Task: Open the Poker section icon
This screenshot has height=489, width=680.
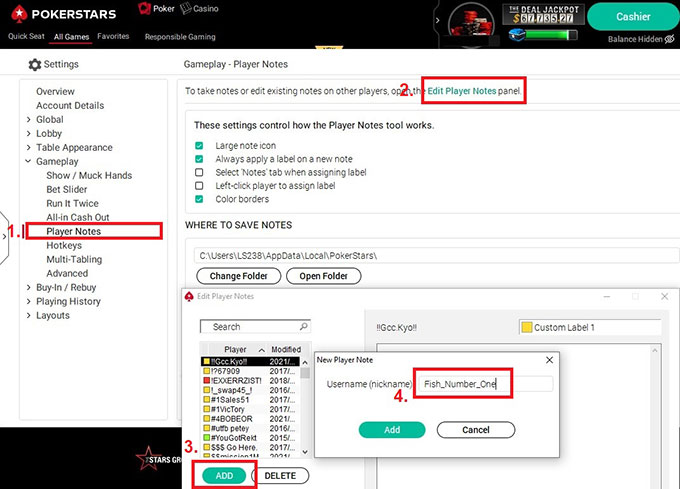Action: point(144,8)
